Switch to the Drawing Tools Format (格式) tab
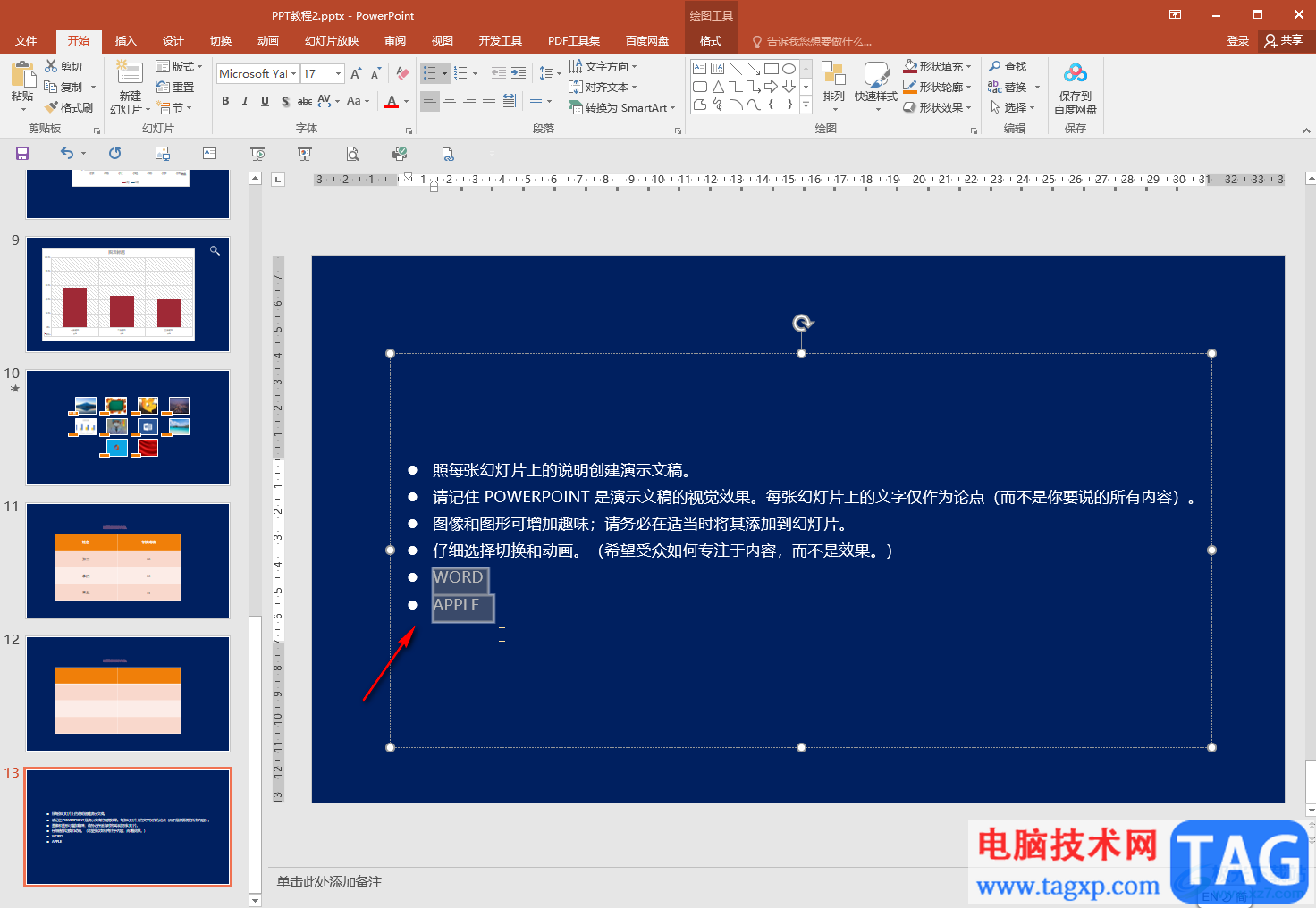The width and height of the screenshot is (1316, 908). pyautogui.click(x=711, y=41)
